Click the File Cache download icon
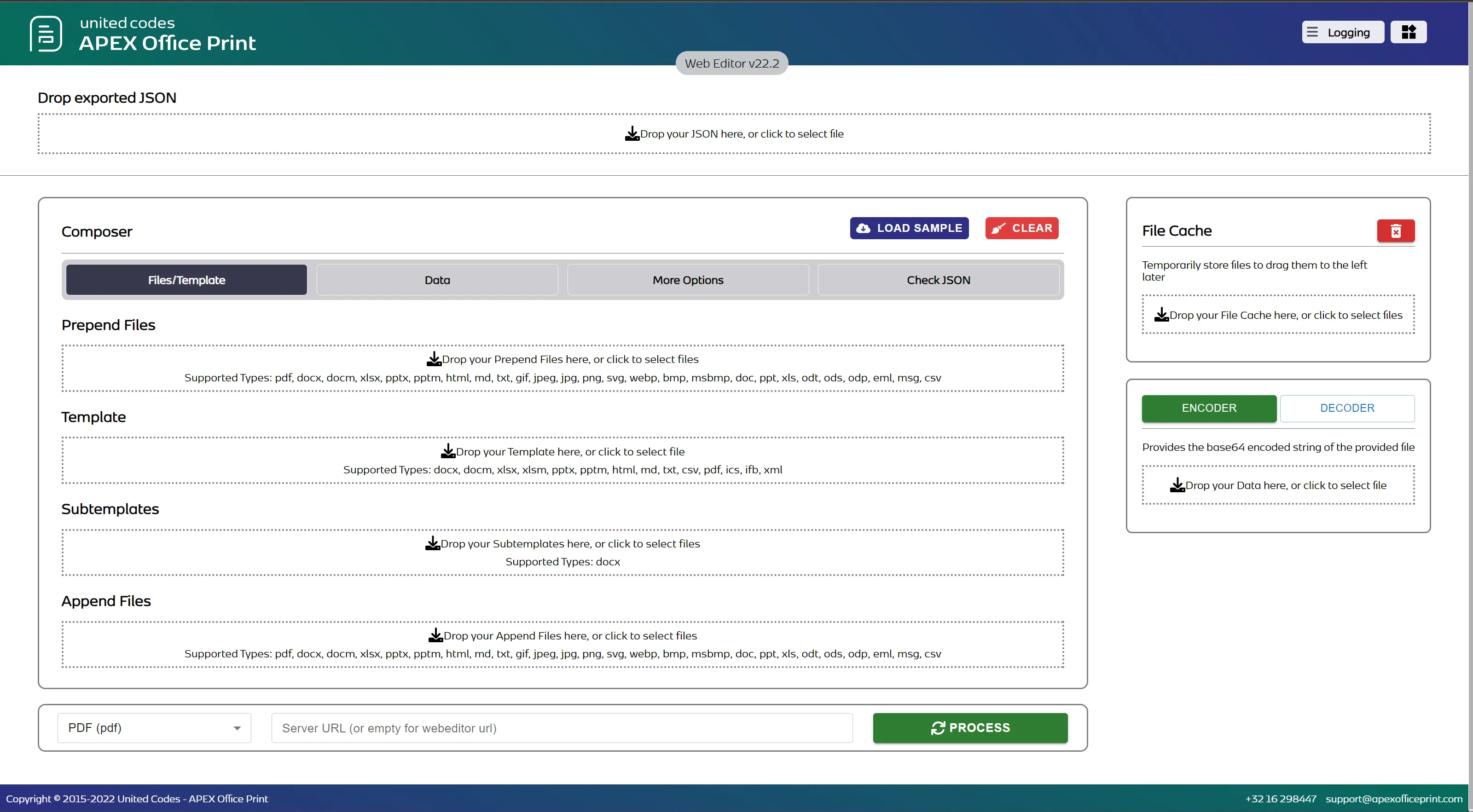This screenshot has width=1473, height=812. [x=1161, y=315]
